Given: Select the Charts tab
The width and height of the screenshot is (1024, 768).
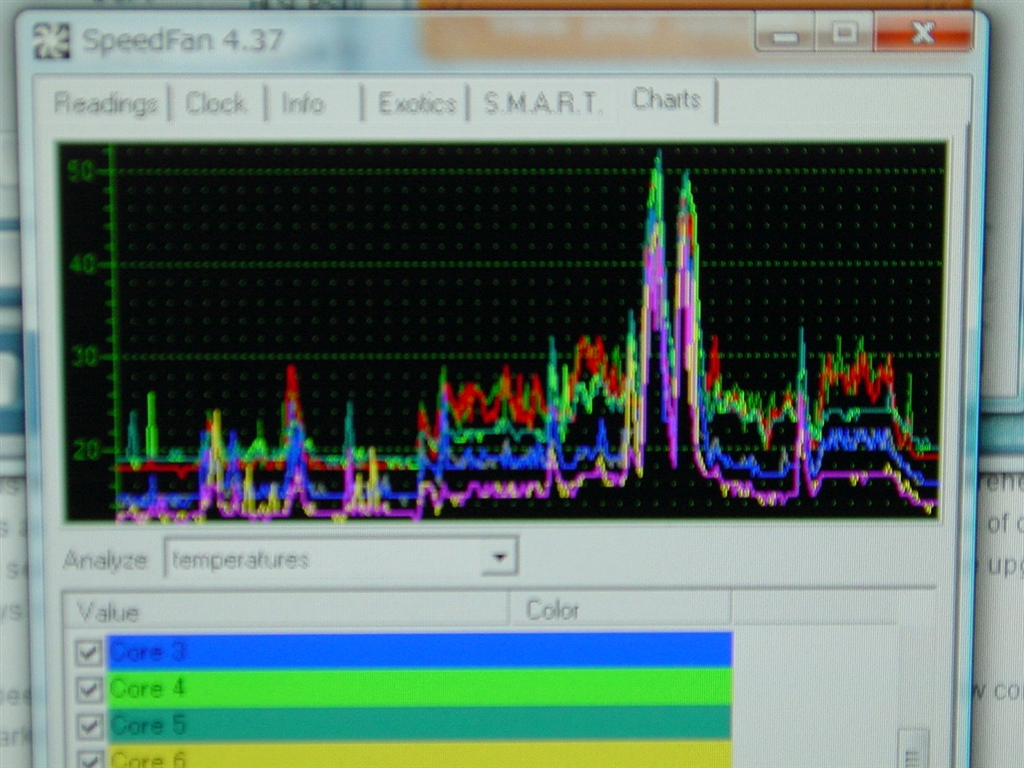Looking at the screenshot, I should pyautogui.click(x=666, y=99).
